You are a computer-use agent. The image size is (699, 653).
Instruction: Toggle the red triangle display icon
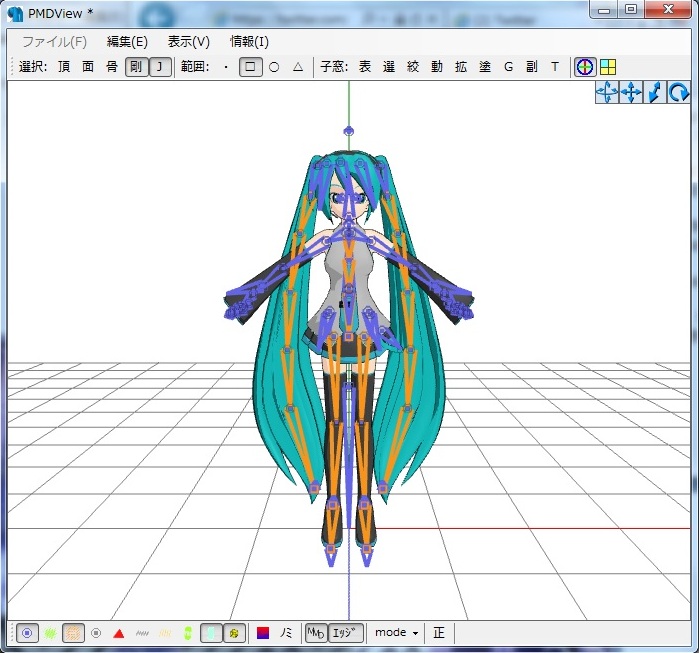click(119, 633)
